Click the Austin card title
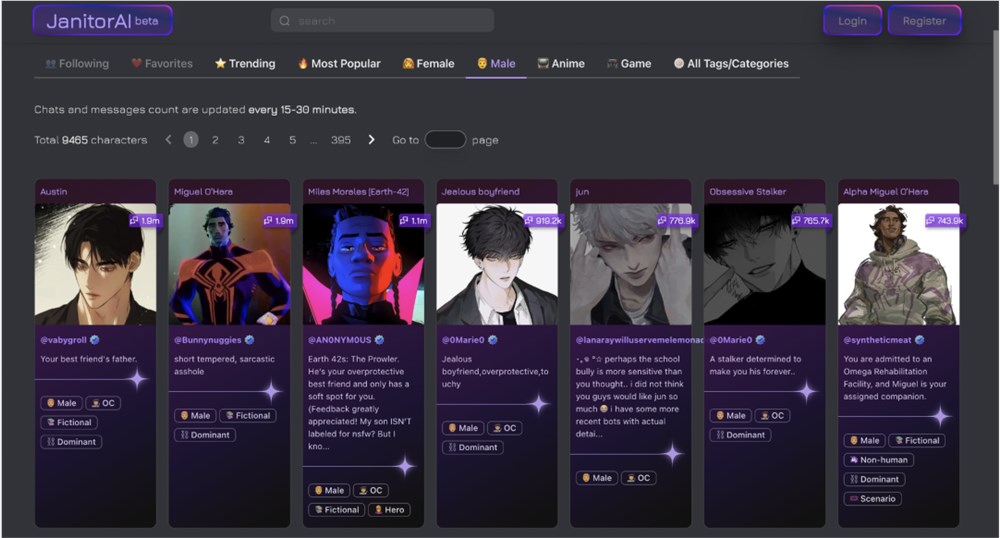The image size is (1000, 538). (x=54, y=191)
